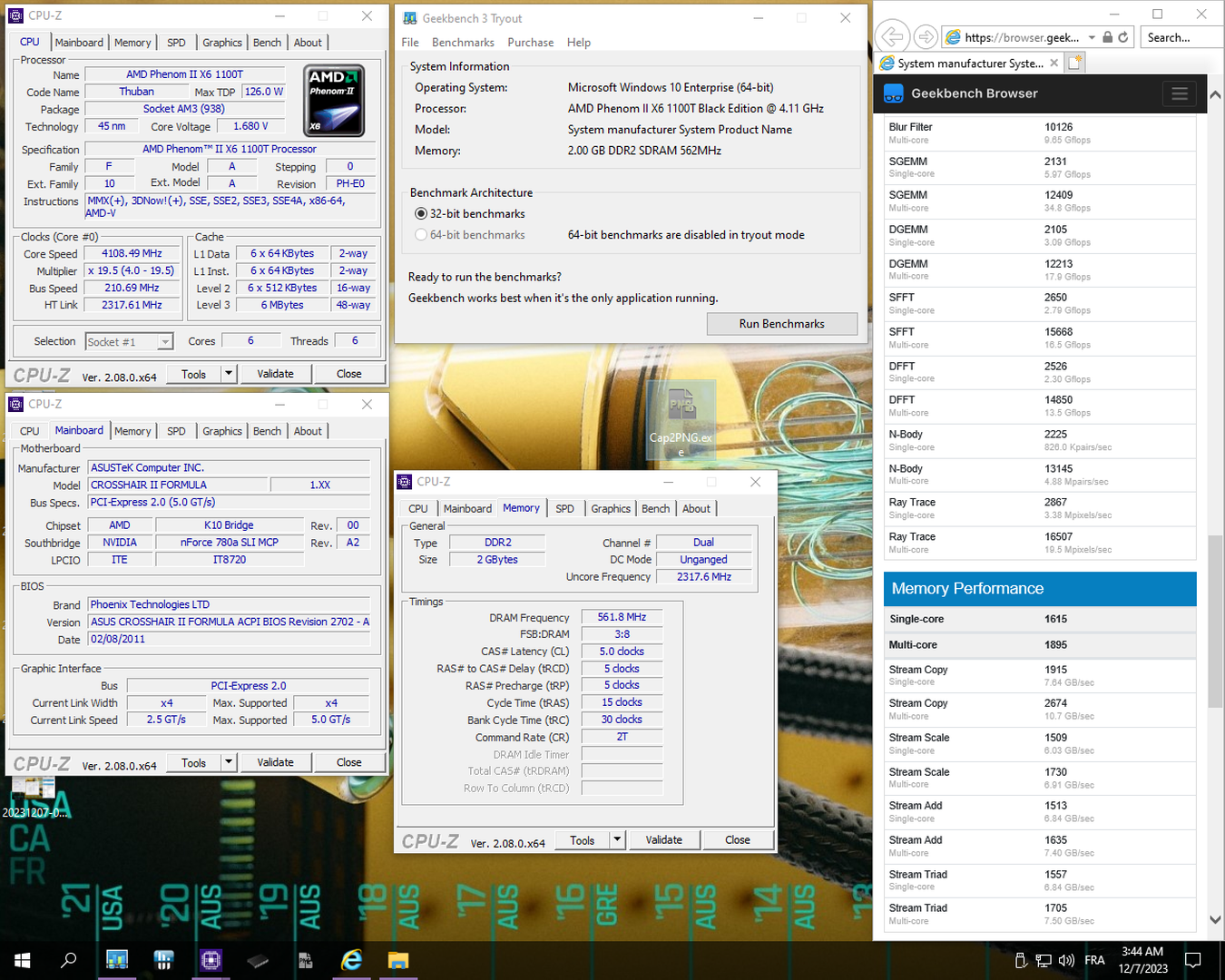Open Internet Explorer from the taskbar
The width and height of the screenshot is (1225, 980).
(x=351, y=960)
